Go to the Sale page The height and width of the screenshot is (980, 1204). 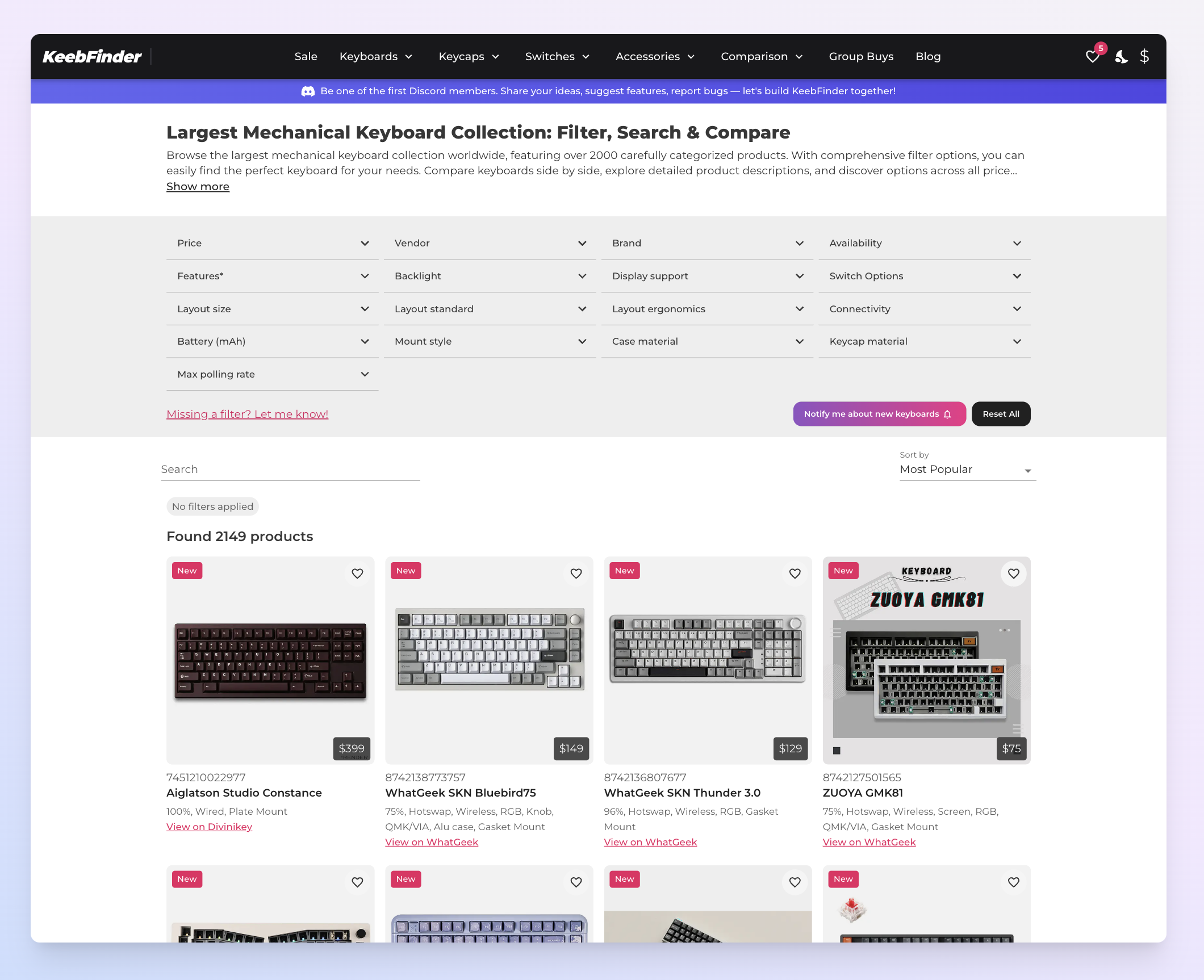[306, 57]
